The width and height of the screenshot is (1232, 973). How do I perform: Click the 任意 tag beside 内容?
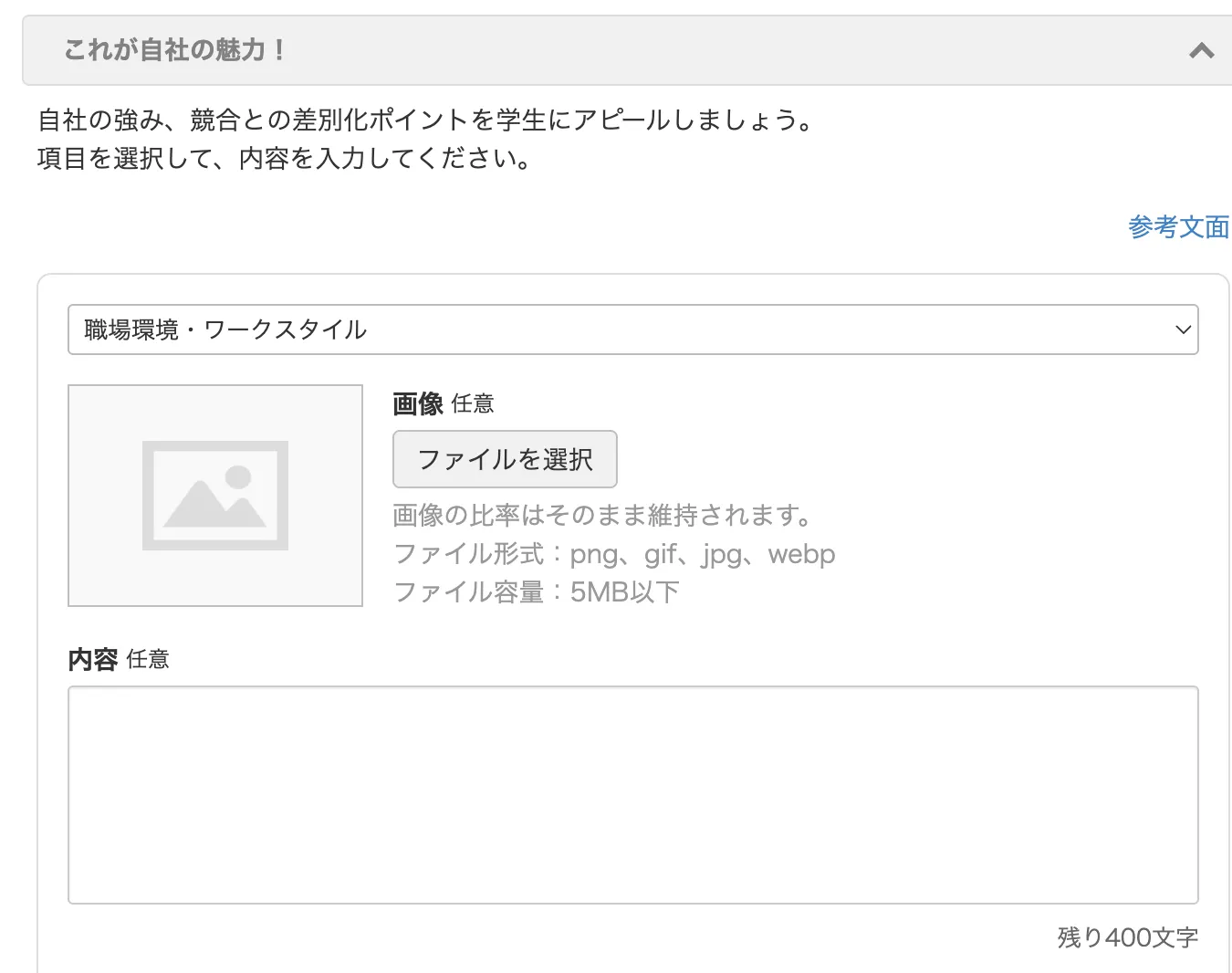[x=148, y=659]
